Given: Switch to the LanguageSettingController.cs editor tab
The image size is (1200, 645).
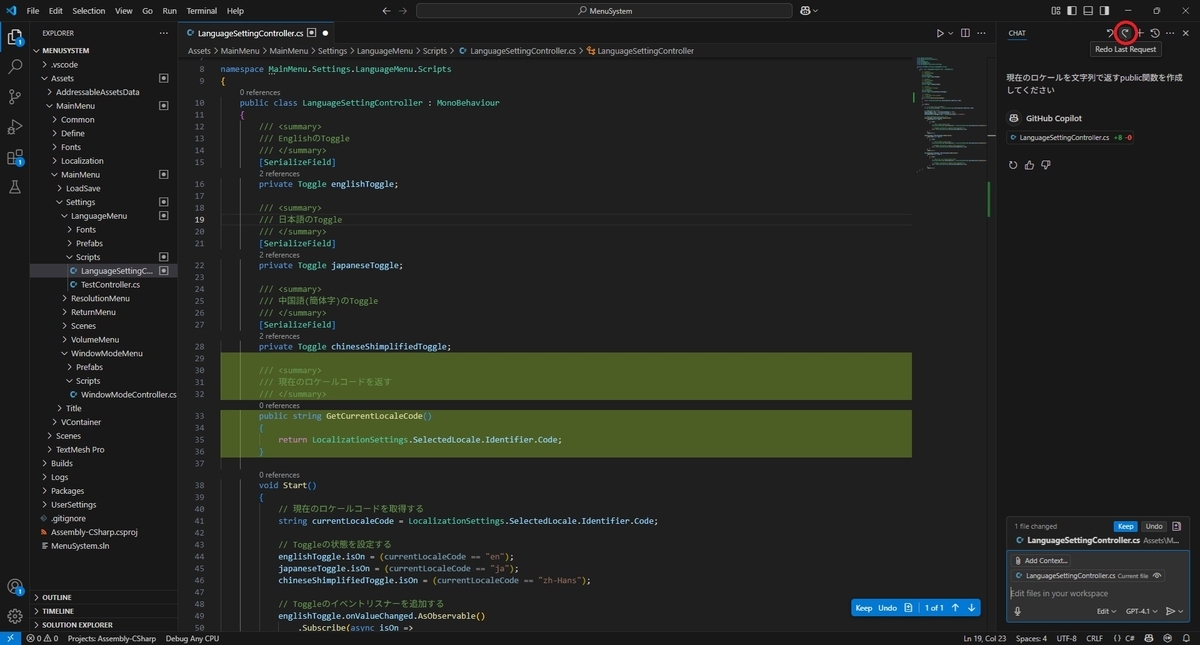Looking at the screenshot, I should tap(248, 32).
